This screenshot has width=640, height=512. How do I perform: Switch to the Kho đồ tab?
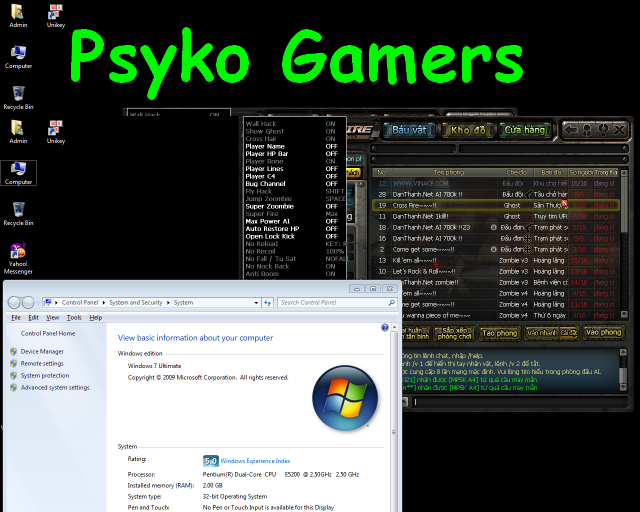coord(468,130)
